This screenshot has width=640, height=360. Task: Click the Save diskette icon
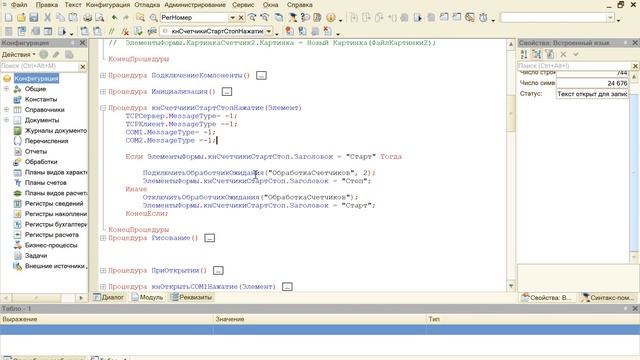pos(34,18)
